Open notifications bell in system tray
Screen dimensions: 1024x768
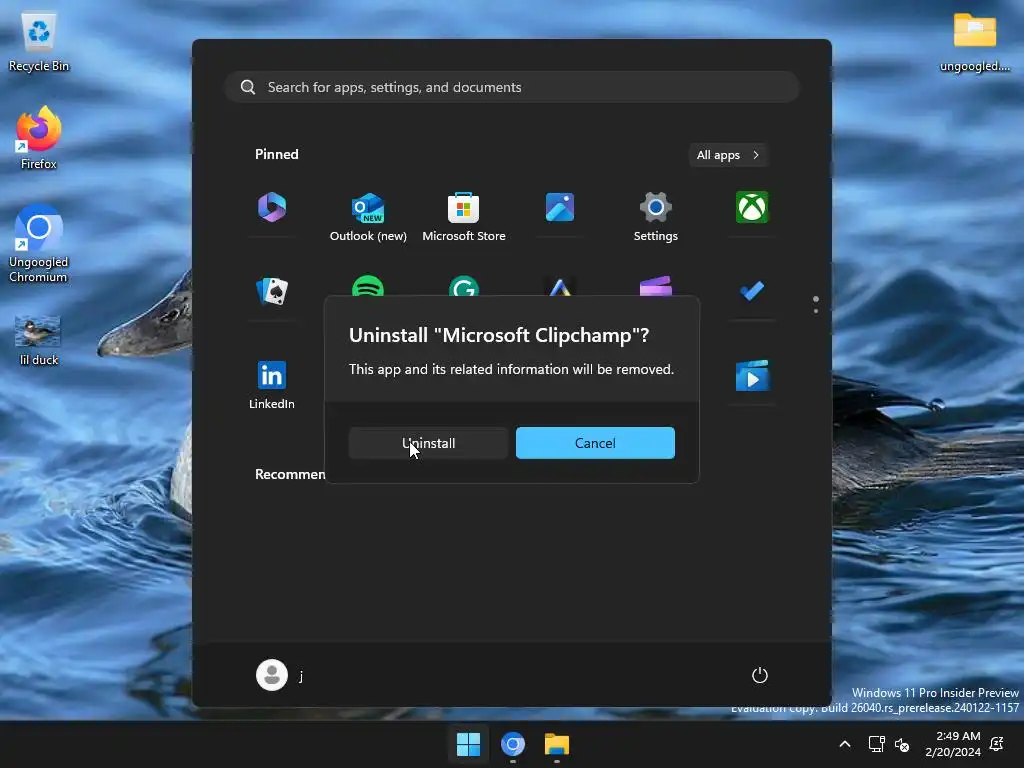point(997,744)
